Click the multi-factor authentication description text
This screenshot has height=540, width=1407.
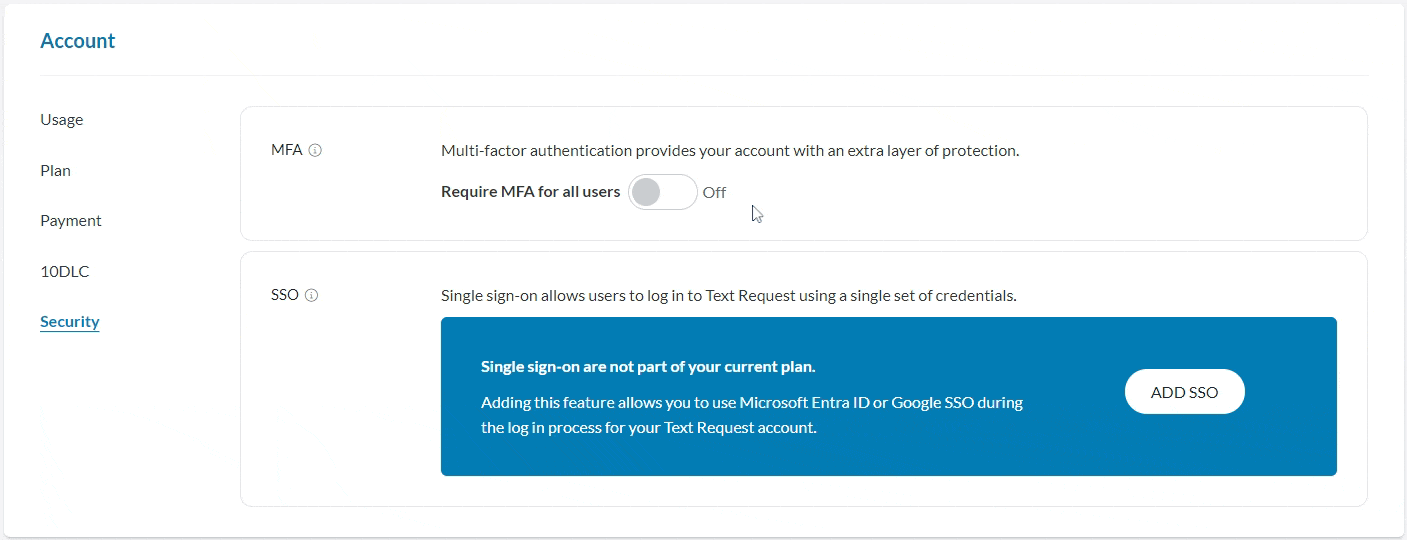pyautogui.click(x=730, y=151)
